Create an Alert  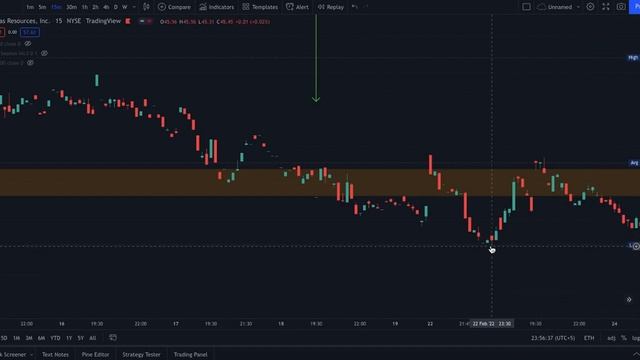(297, 7)
